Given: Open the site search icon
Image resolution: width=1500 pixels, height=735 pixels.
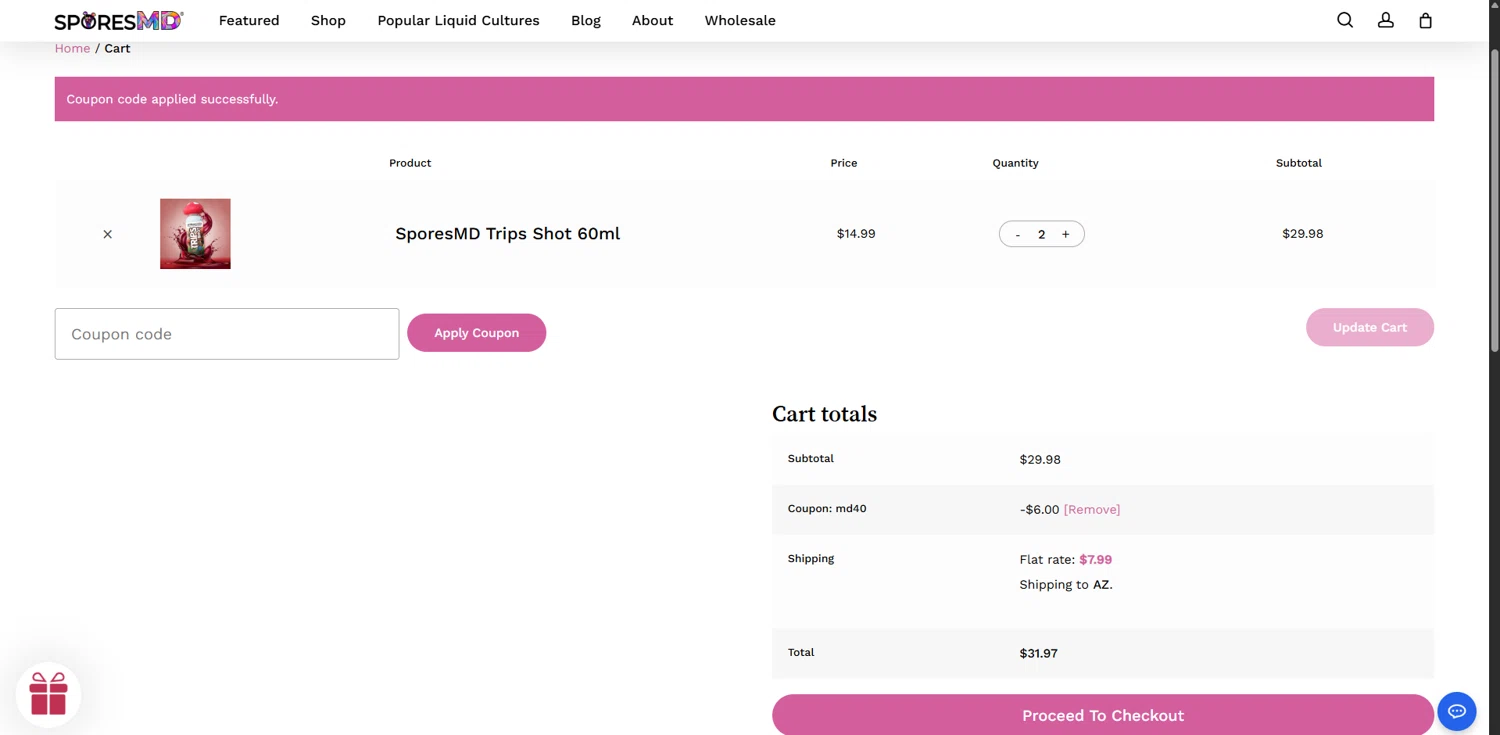Looking at the screenshot, I should coord(1345,20).
